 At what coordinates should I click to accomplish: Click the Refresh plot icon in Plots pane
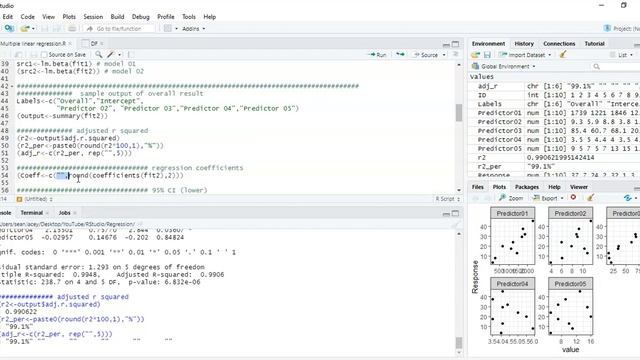click(x=628, y=198)
